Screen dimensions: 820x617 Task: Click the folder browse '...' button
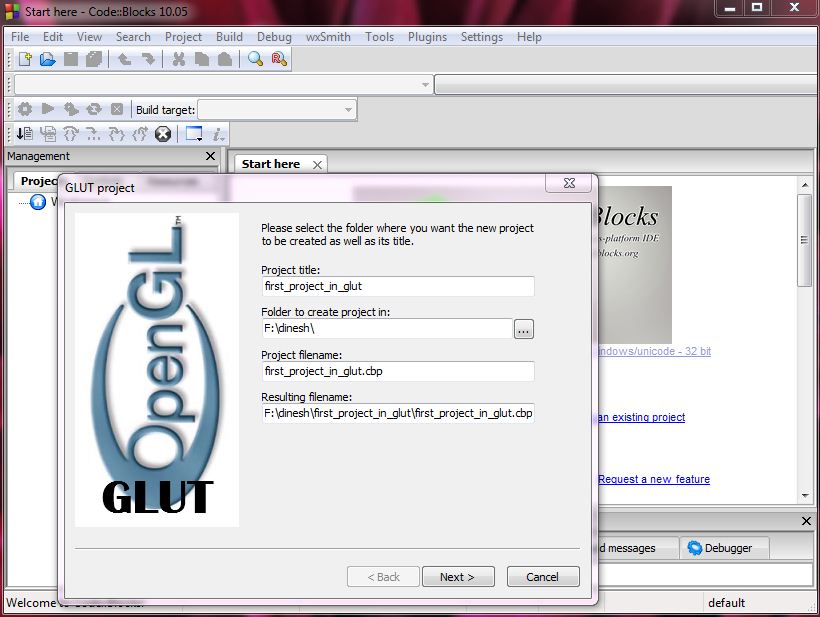523,329
